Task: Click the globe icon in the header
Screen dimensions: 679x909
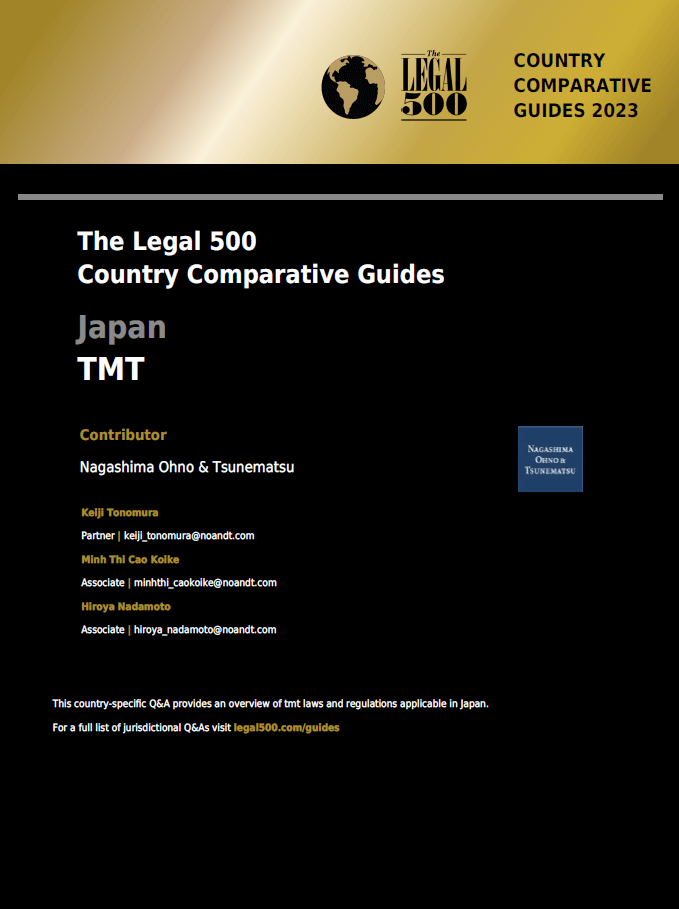Action: pyautogui.click(x=352, y=87)
